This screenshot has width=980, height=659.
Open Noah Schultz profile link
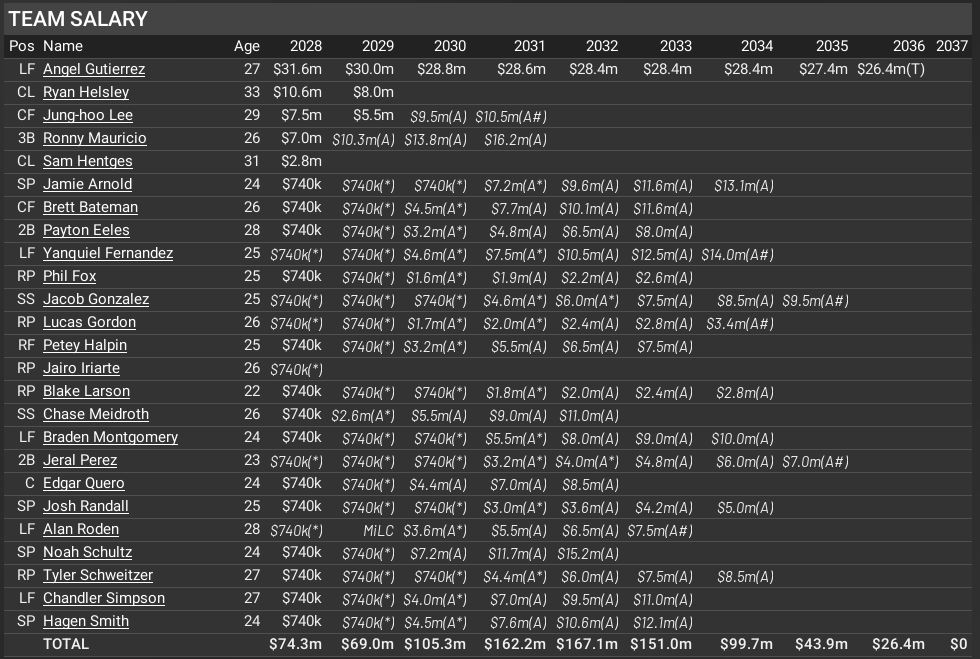pos(87,552)
